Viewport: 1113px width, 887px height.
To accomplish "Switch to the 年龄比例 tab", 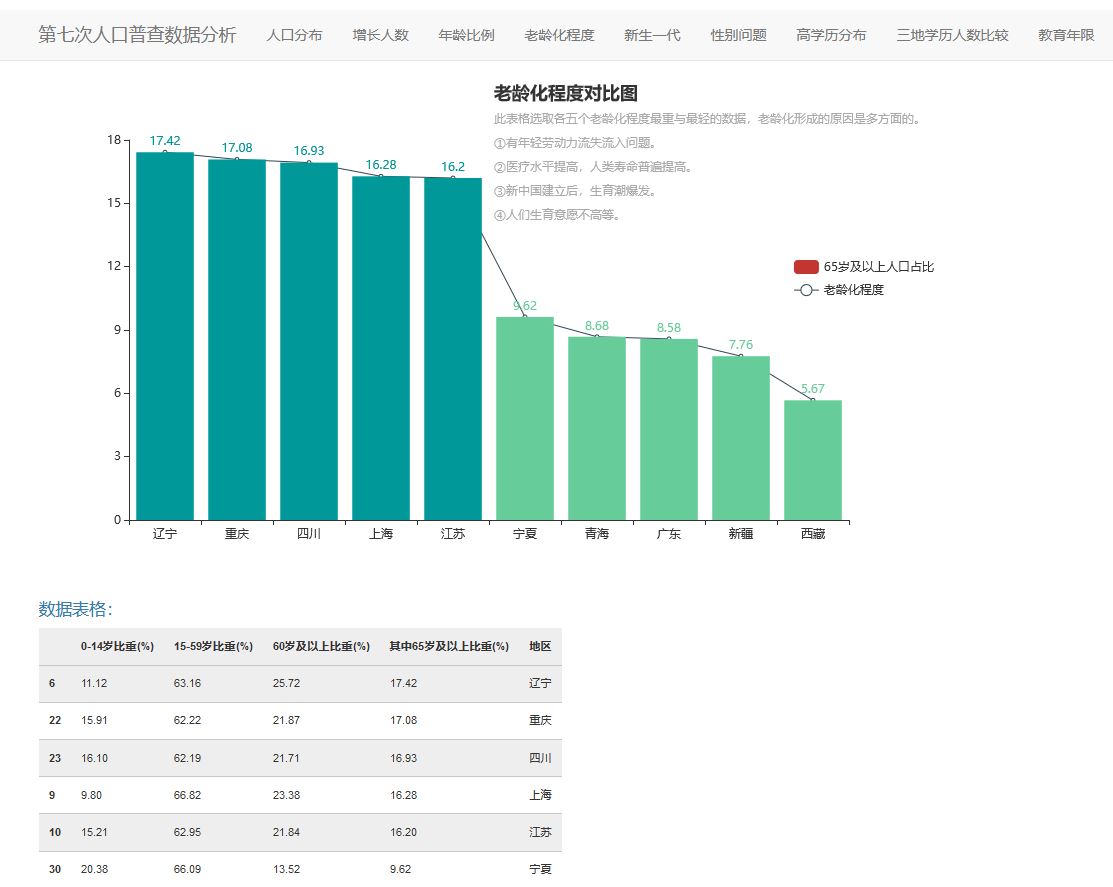I will pos(466,35).
